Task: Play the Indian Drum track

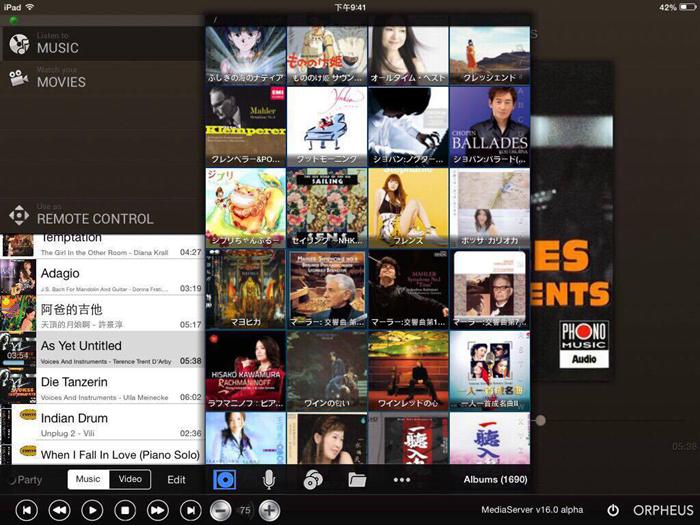Action: pyautogui.click(x=102, y=422)
